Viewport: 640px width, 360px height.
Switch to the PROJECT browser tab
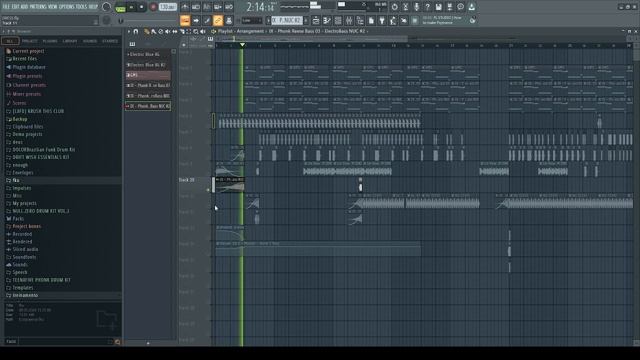click(29, 41)
